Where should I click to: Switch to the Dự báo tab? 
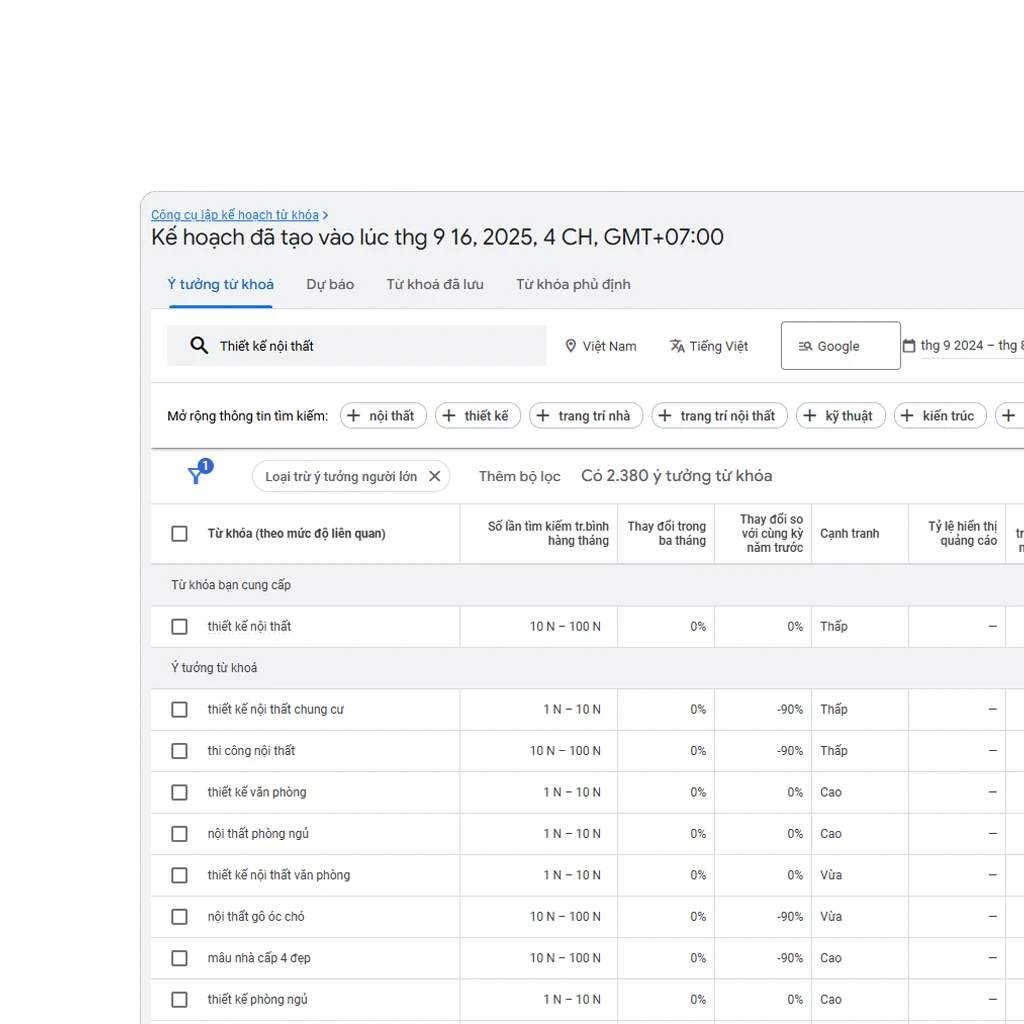[330, 284]
